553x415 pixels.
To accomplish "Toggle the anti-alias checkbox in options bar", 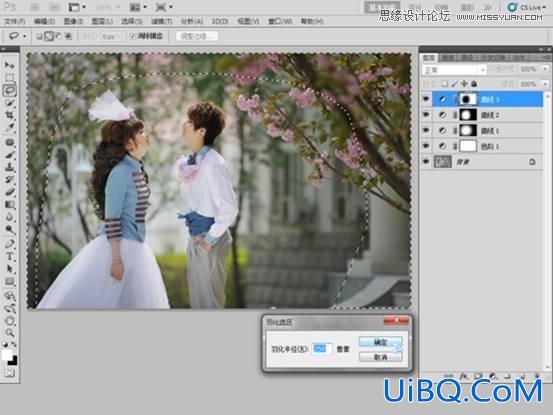I will click(x=133, y=36).
